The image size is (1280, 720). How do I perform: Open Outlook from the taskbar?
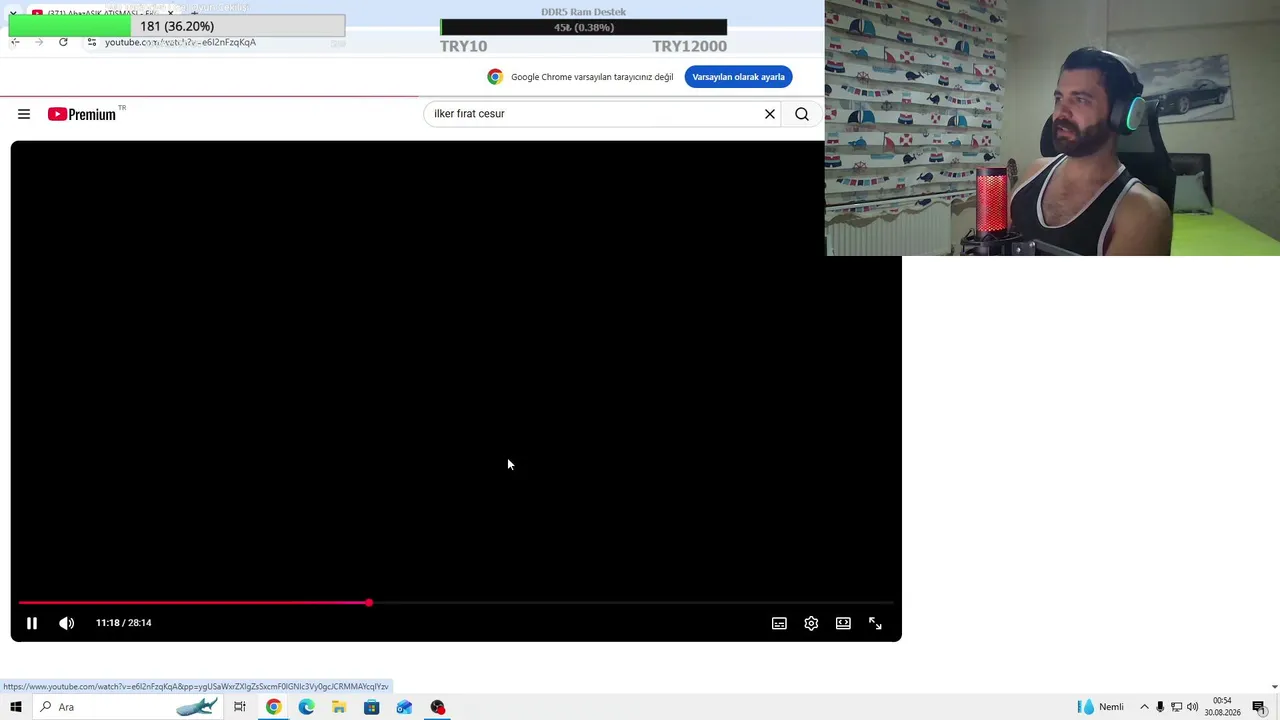point(404,707)
